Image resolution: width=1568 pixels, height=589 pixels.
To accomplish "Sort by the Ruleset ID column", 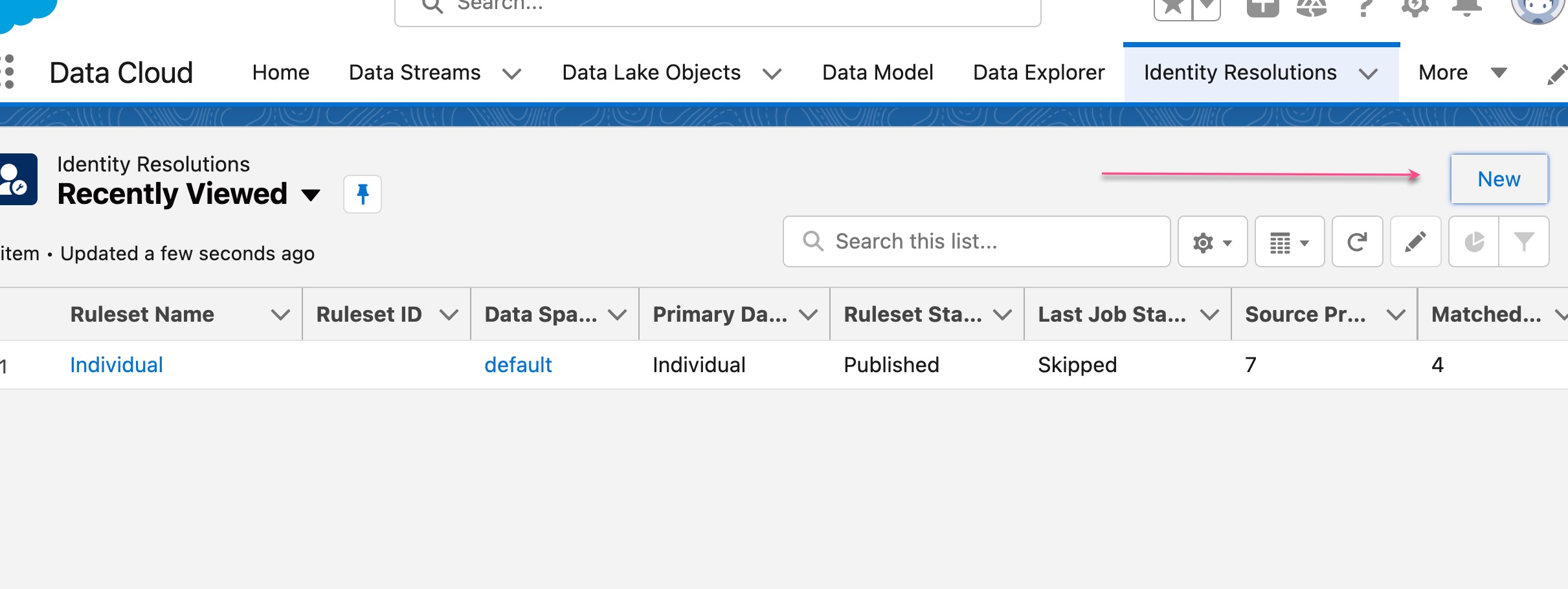I will 369,315.
